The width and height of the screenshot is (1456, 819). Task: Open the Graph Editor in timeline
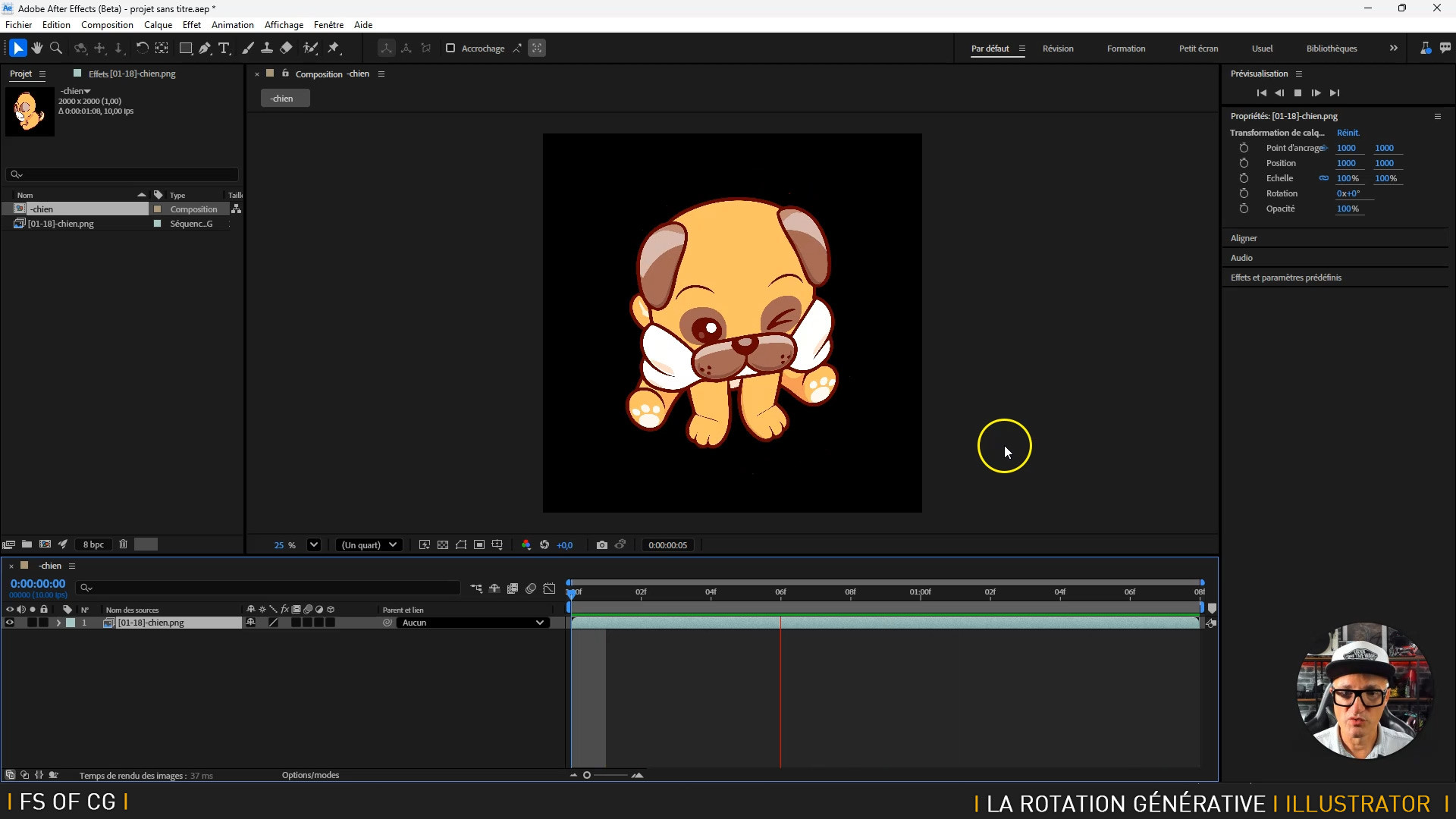tap(549, 588)
